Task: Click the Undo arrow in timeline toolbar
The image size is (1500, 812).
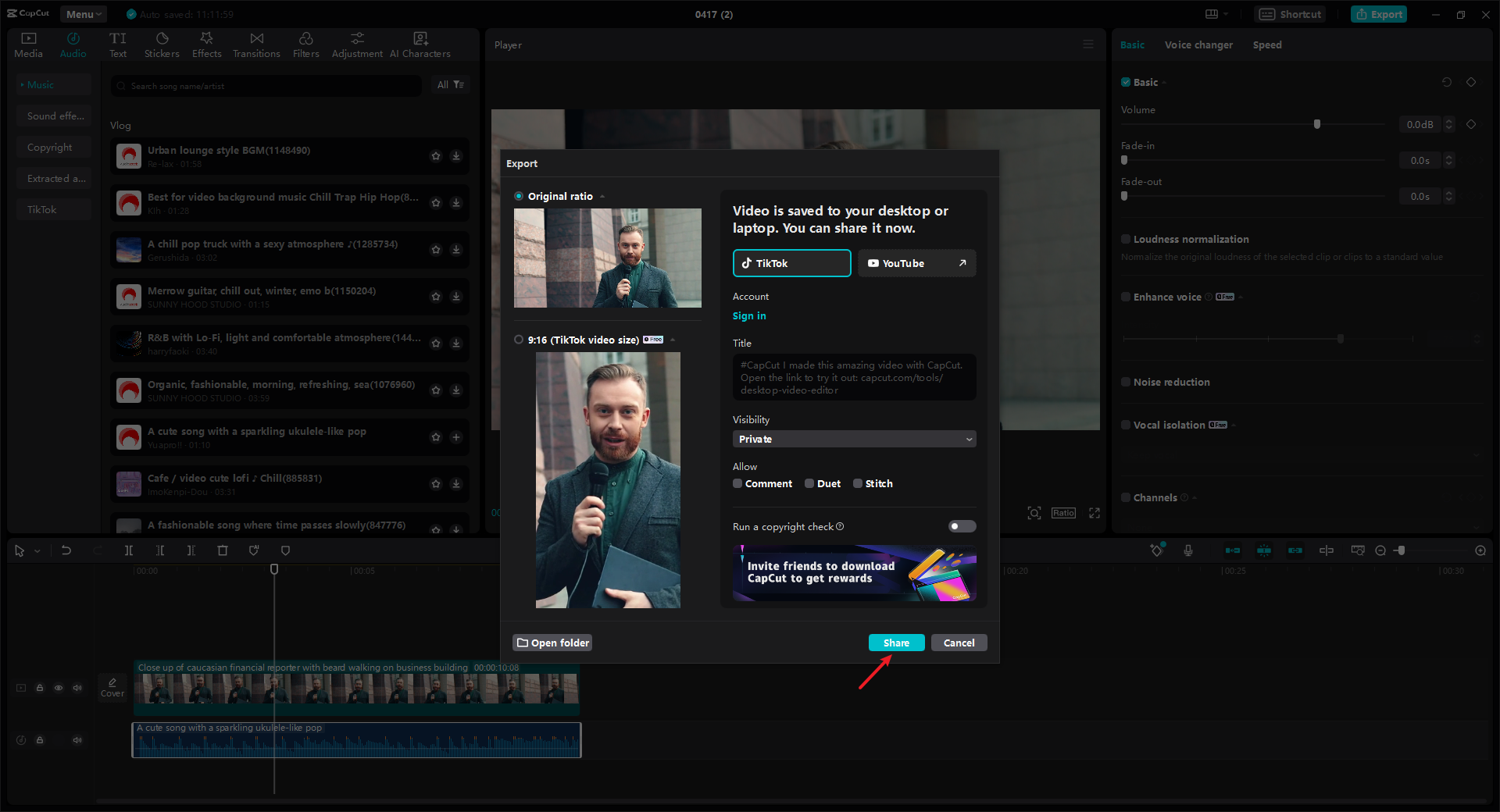Action: pos(66,550)
